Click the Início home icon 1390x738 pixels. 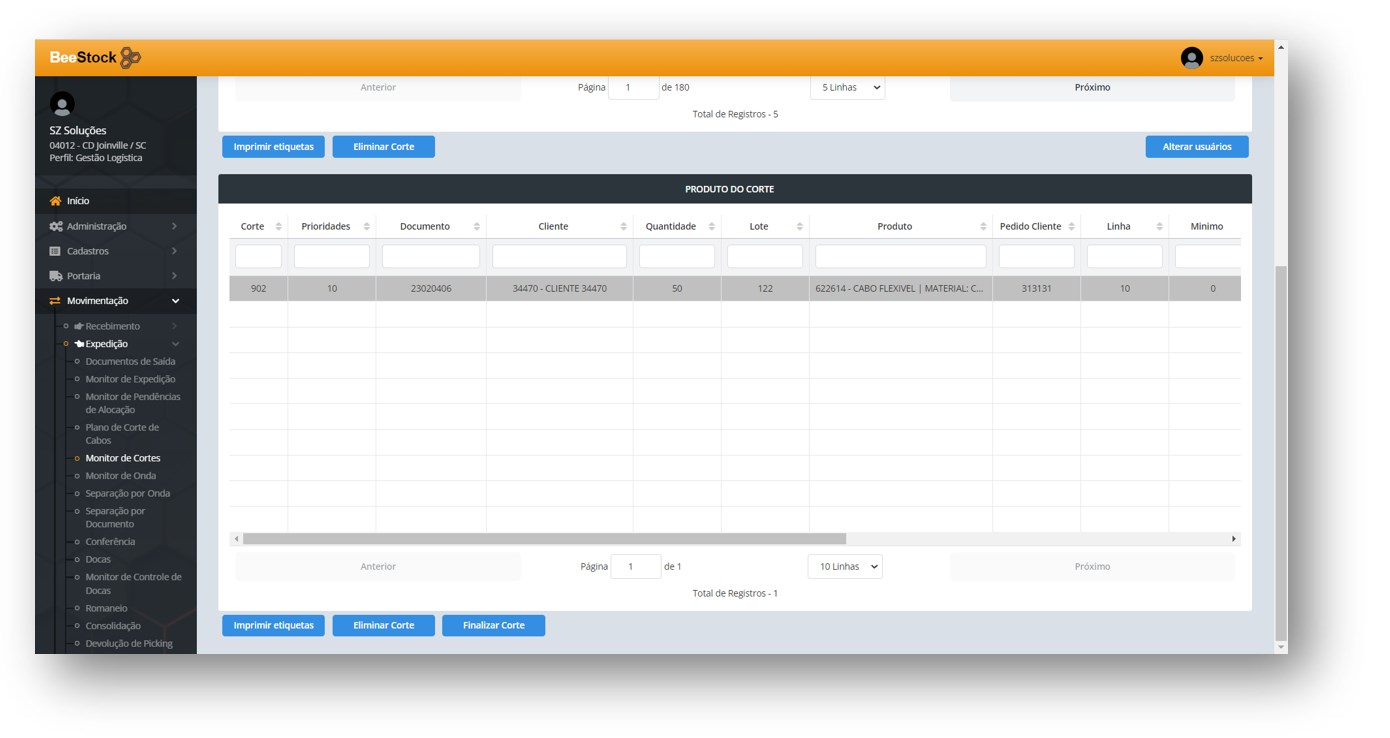click(x=56, y=201)
